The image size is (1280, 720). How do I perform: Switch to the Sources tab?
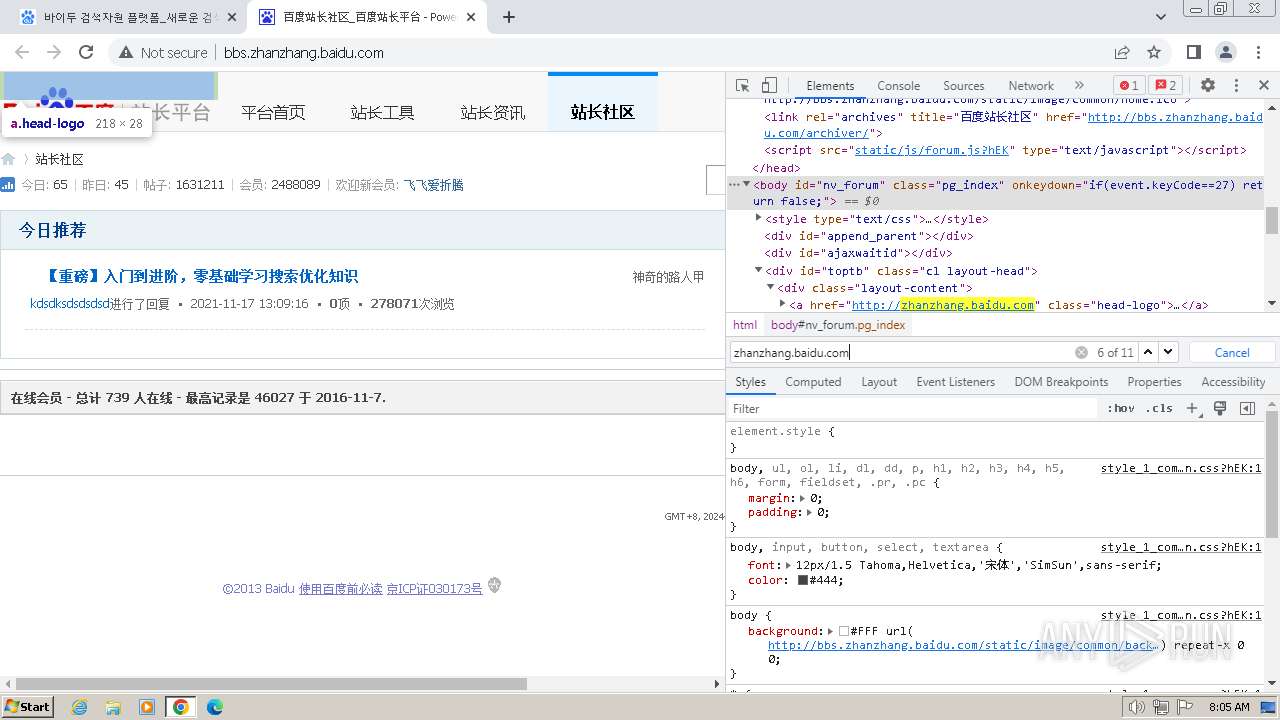(964, 86)
